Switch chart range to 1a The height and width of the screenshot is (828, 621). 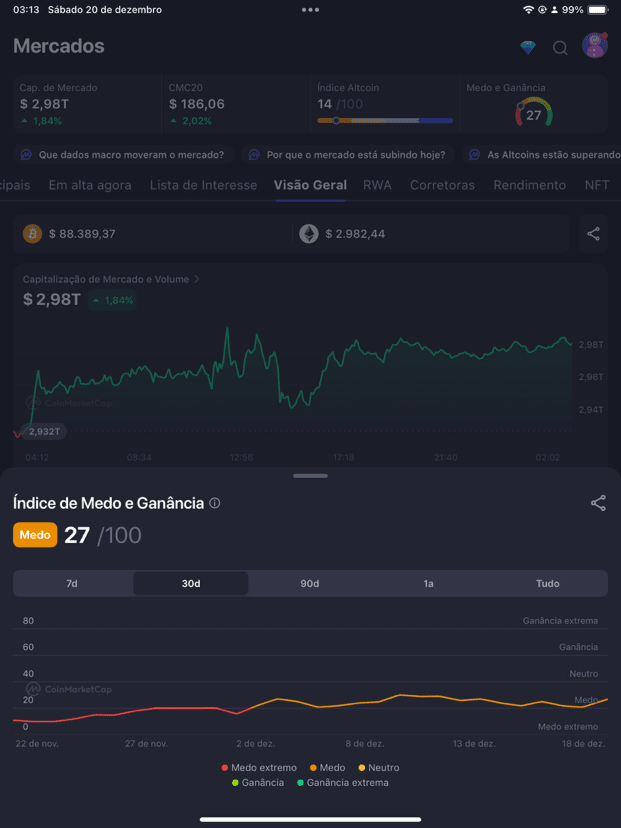[x=428, y=583]
